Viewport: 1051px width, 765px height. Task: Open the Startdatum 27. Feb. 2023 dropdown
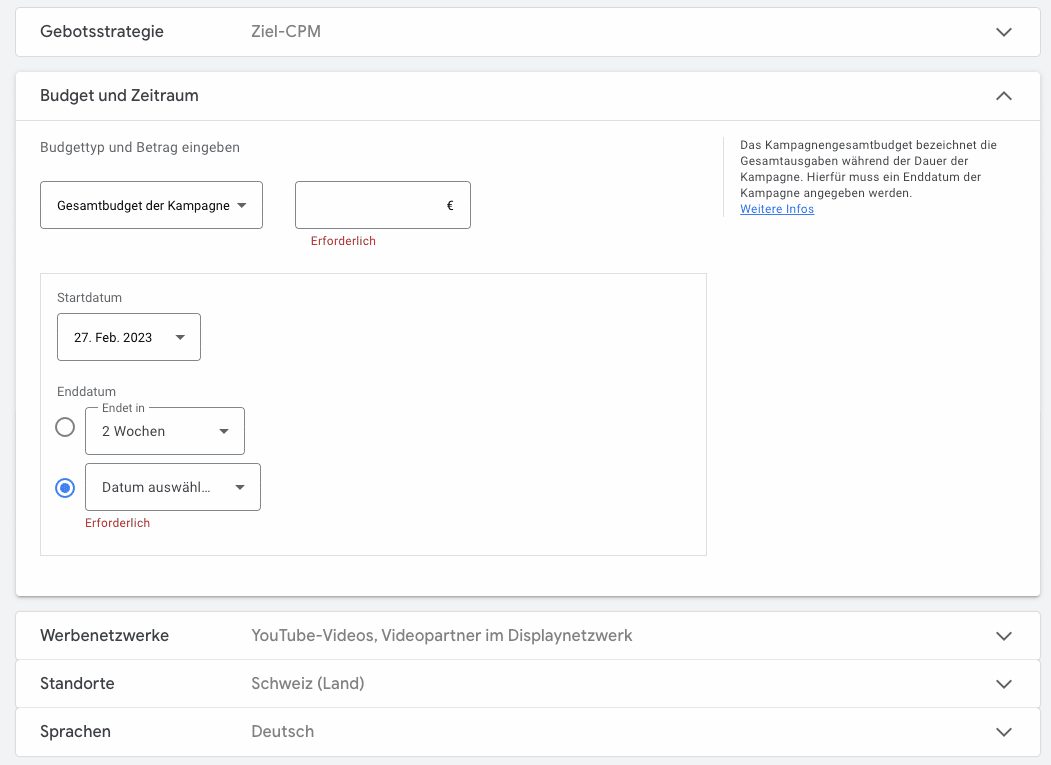click(129, 337)
